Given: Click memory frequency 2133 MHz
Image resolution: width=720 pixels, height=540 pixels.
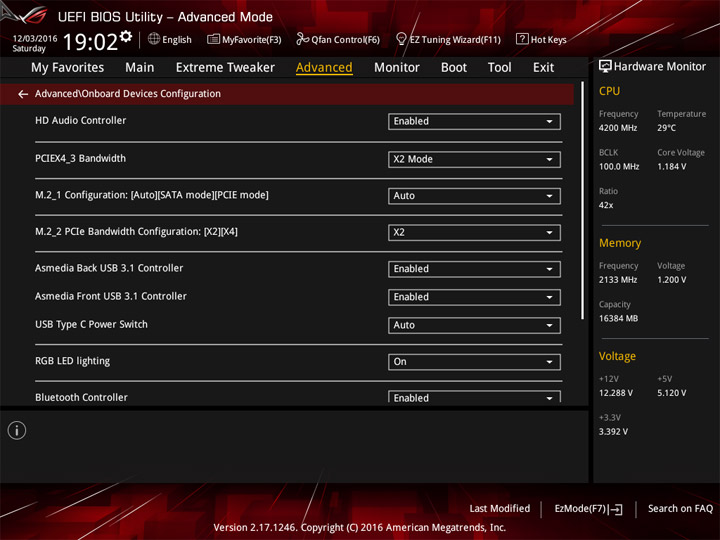Looking at the screenshot, I should [x=618, y=280].
